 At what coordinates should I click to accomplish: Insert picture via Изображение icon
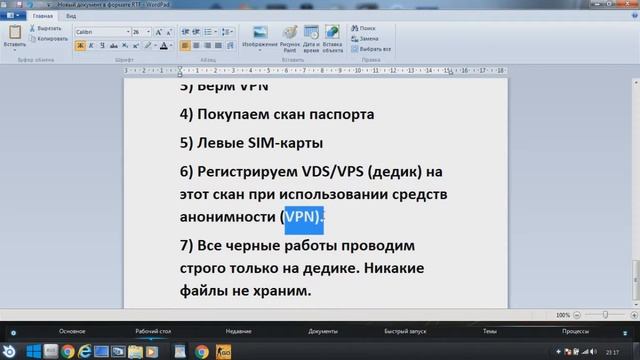260,33
